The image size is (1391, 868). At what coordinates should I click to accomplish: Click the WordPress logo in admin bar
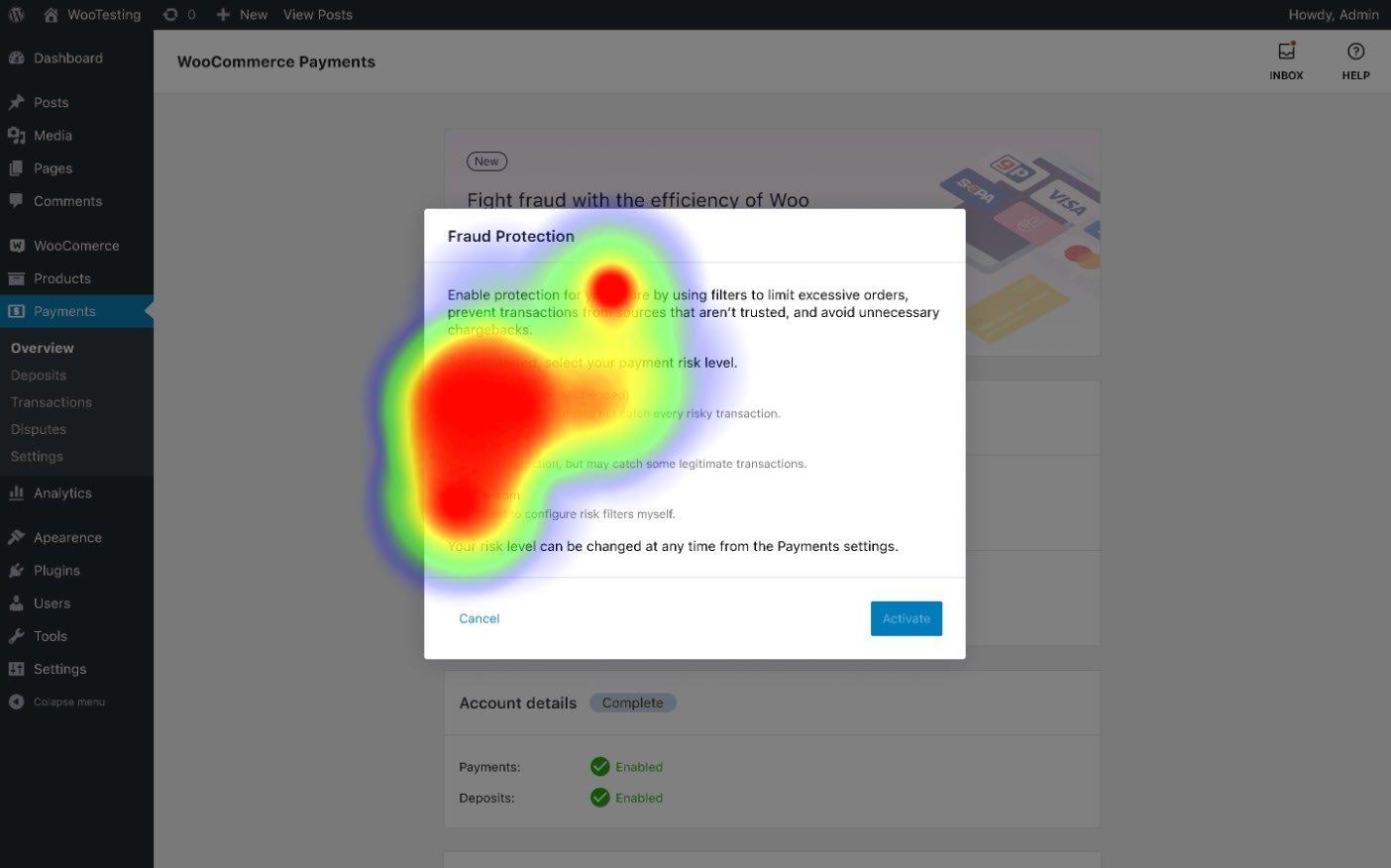(x=16, y=15)
